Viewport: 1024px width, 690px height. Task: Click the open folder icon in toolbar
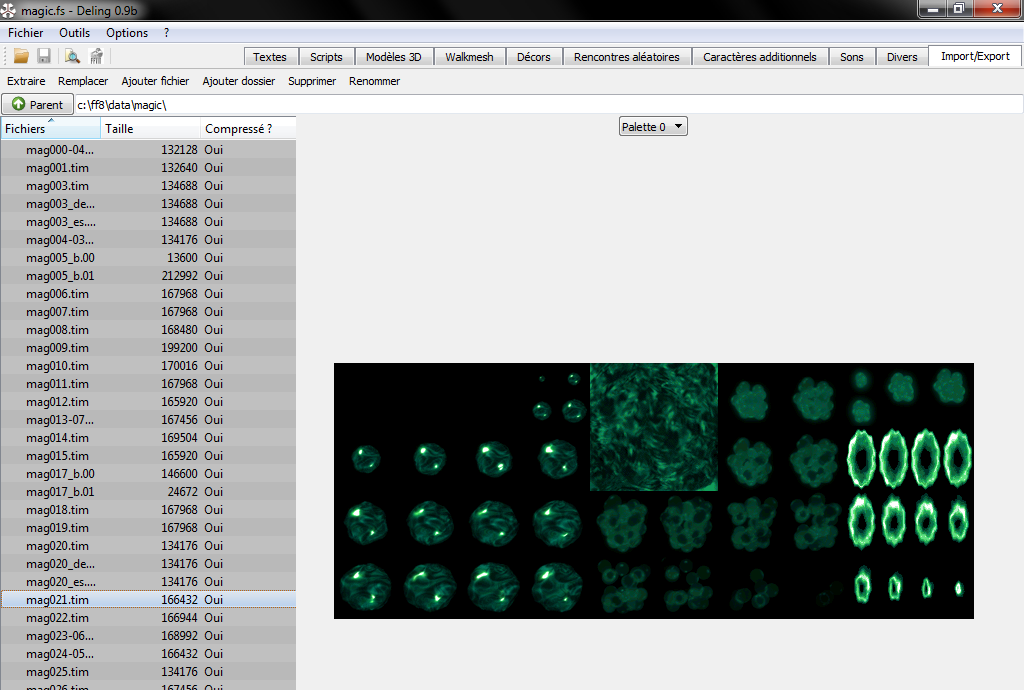(21, 56)
